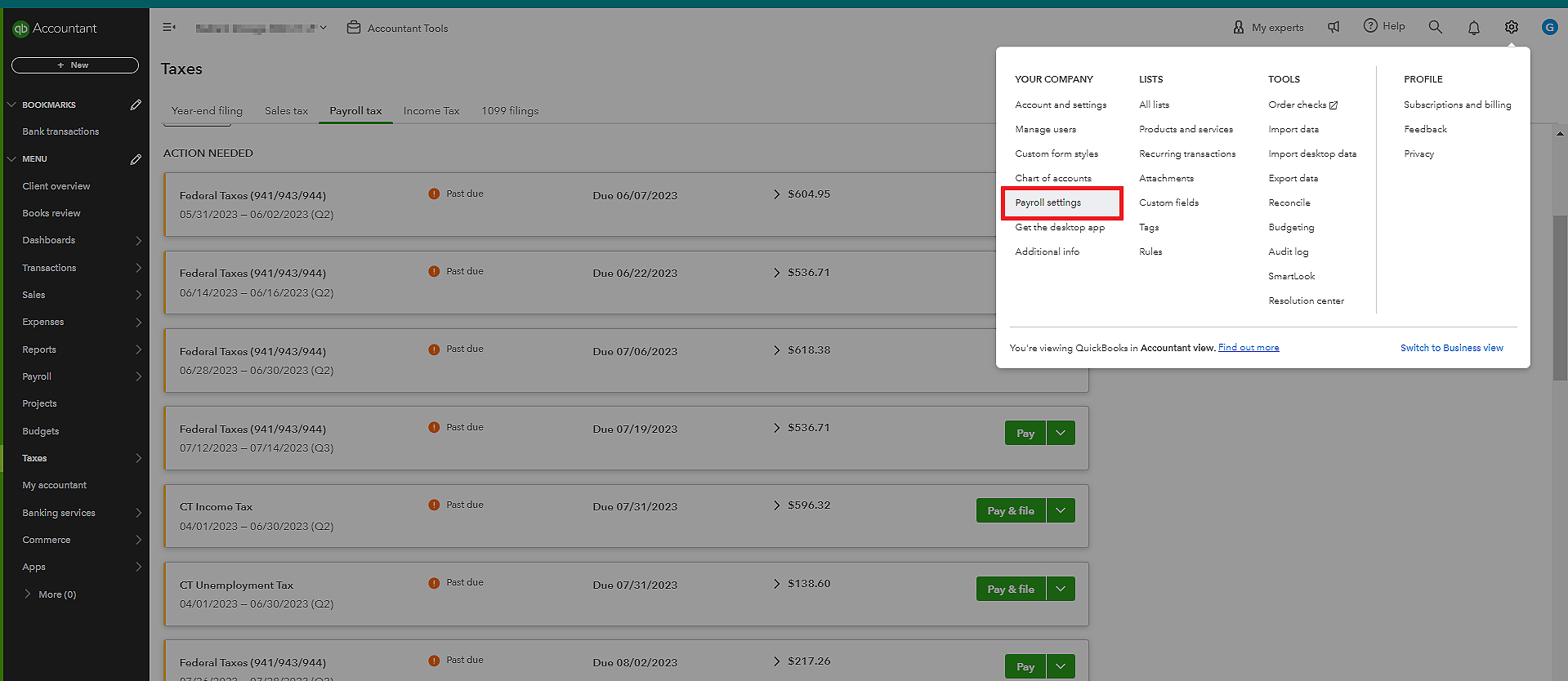Expand the Payroll submenu
Screen dimensions: 1568x681
click(x=138, y=376)
